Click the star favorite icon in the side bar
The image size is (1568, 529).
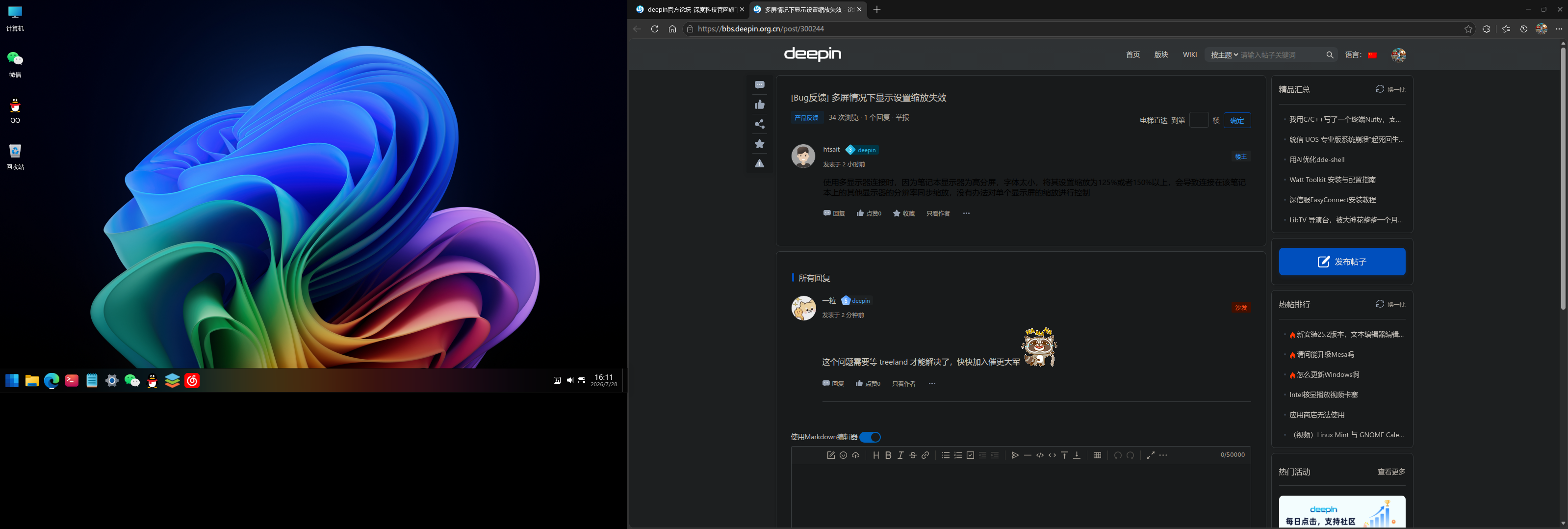click(x=760, y=144)
